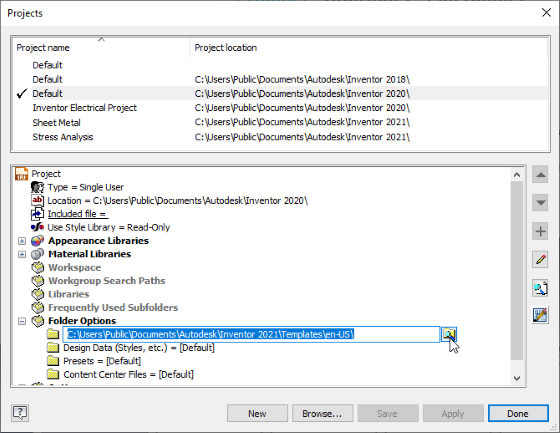Click the Frequently Used Subfolders icon
The height and width of the screenshot is (433, 560).
tap(38, 308)
